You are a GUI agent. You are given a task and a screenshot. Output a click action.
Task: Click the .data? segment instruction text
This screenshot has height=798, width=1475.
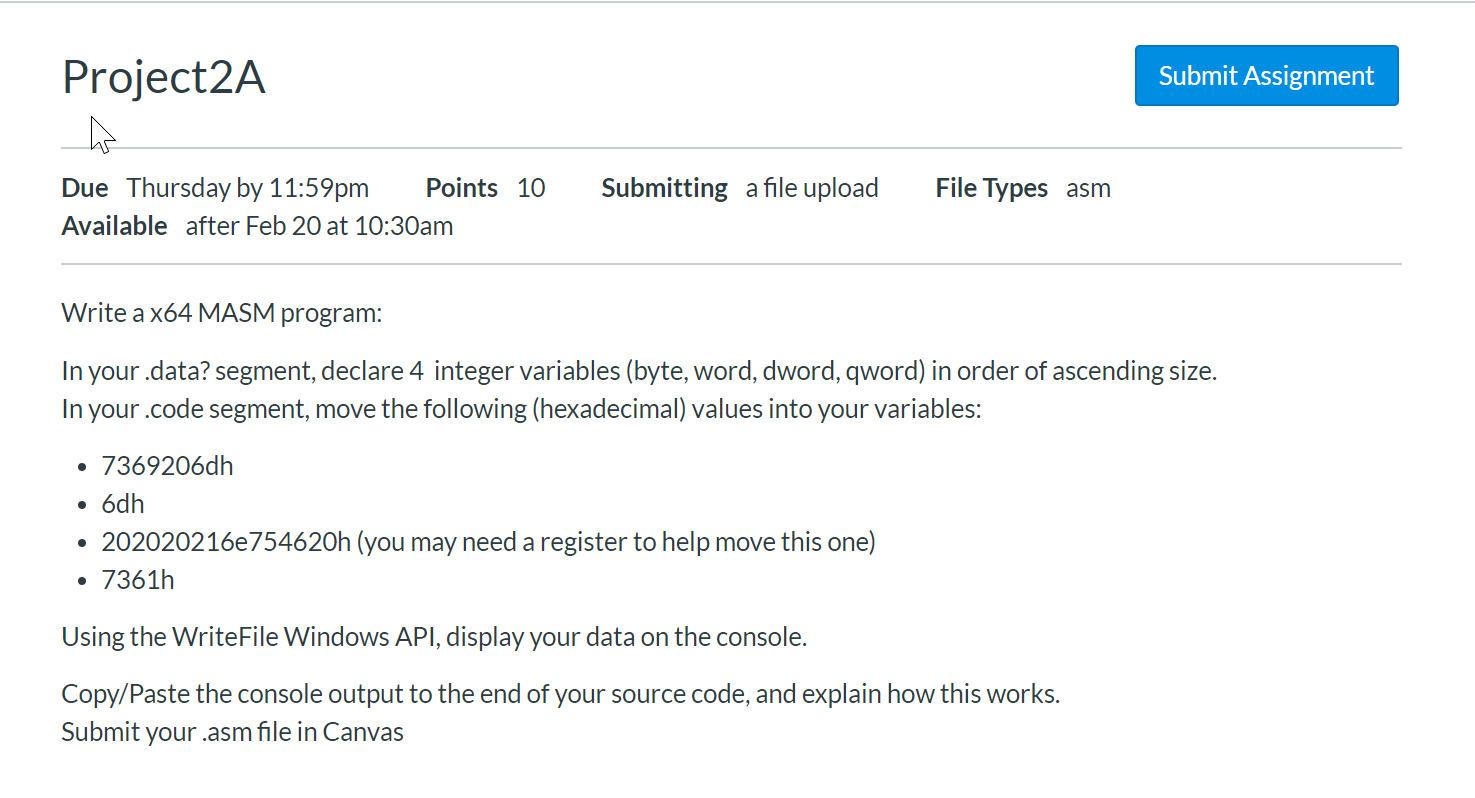pyautogui.click(x=639, y=370)
